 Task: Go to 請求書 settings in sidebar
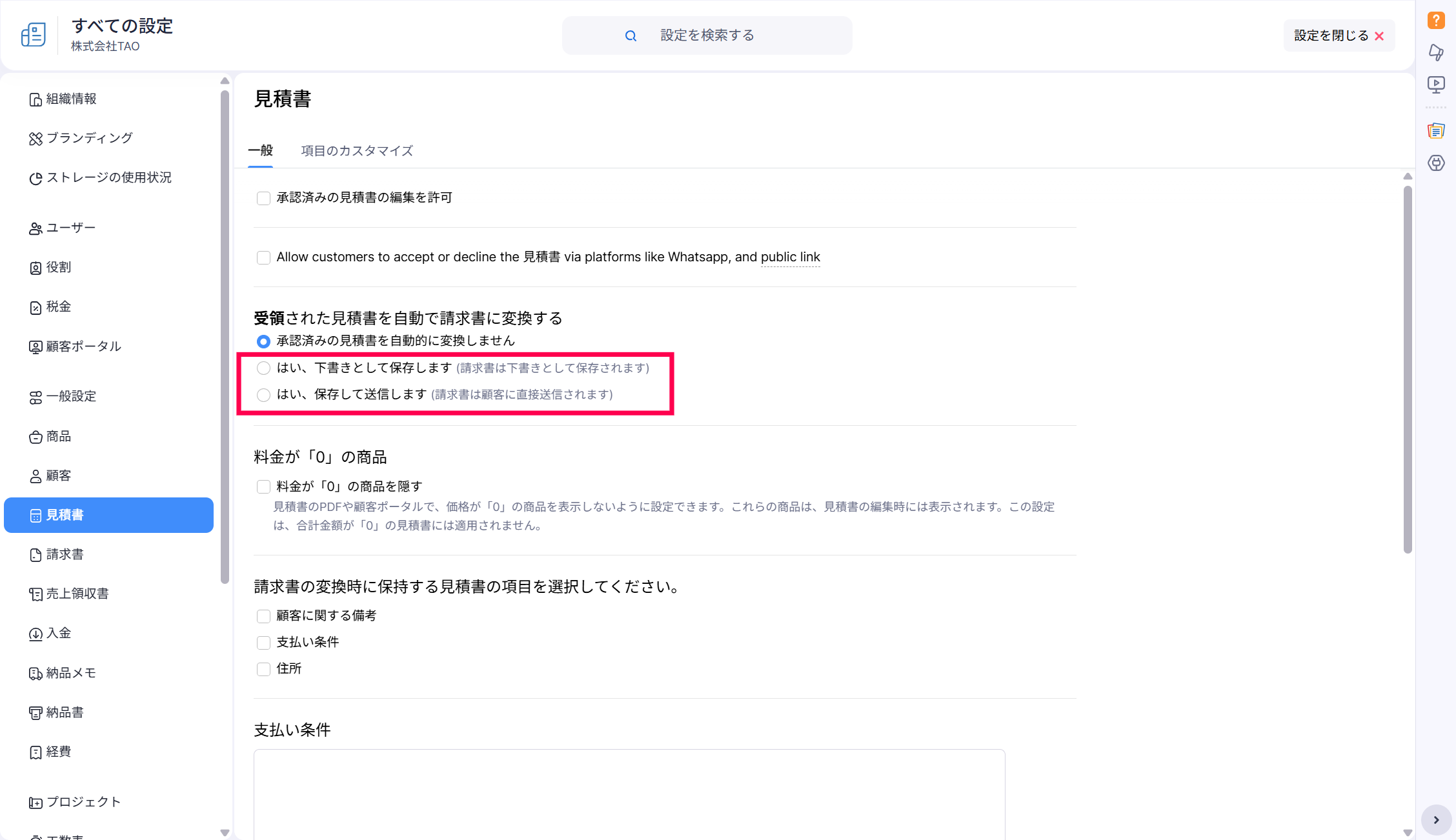coord(65,554)
